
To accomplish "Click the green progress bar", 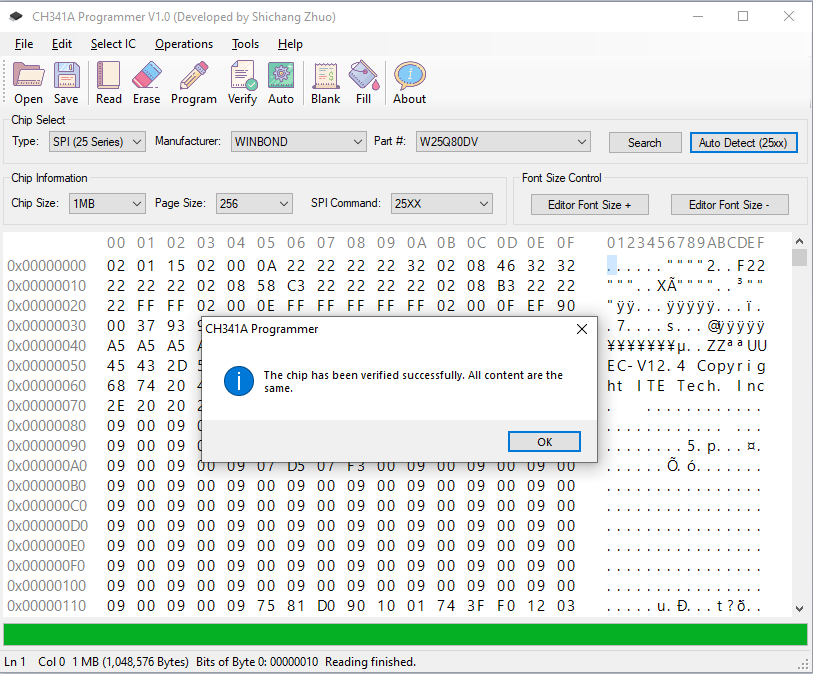I will click(x=405, y=635).
